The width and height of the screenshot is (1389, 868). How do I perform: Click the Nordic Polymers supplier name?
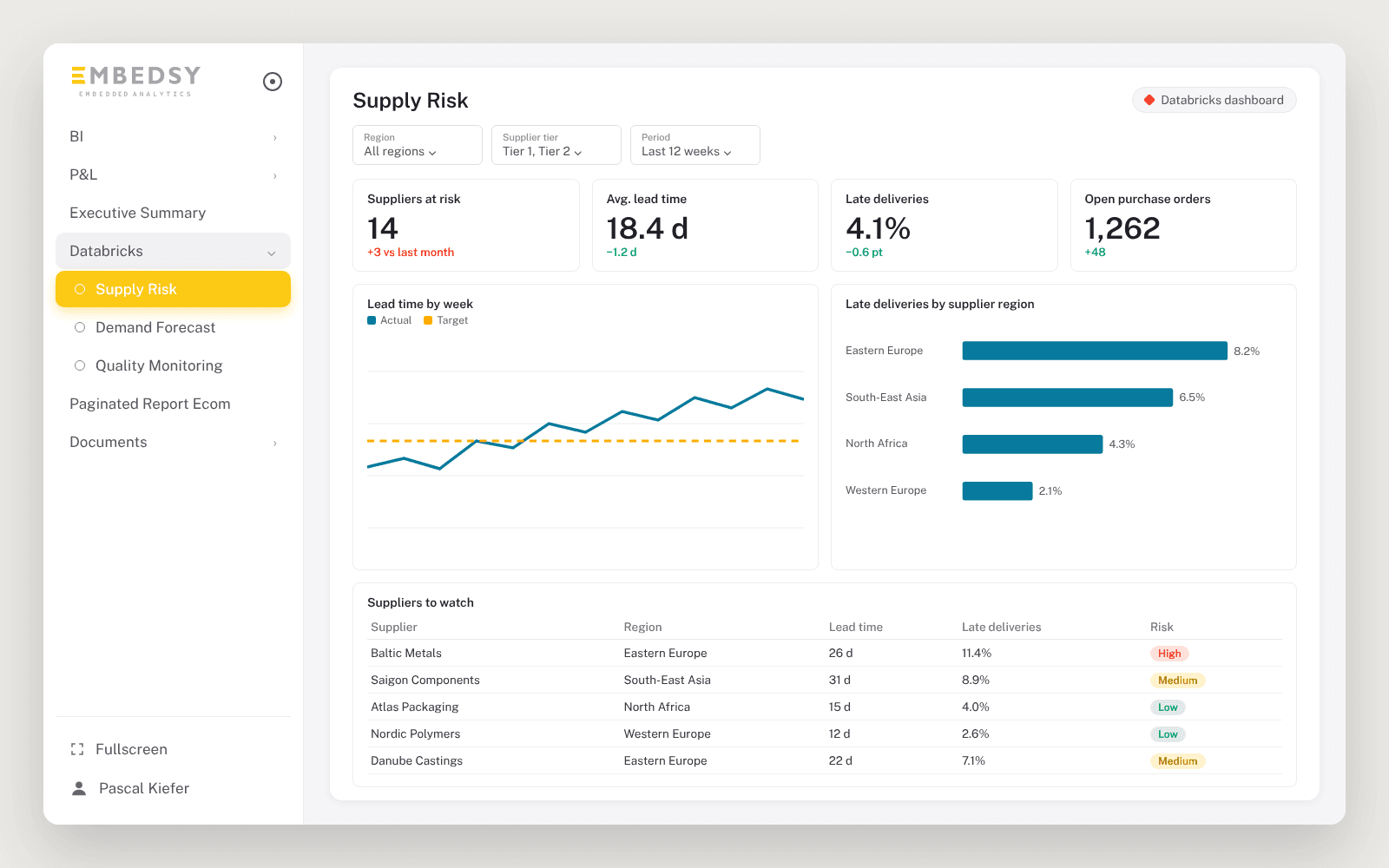[x=416, y=733]
